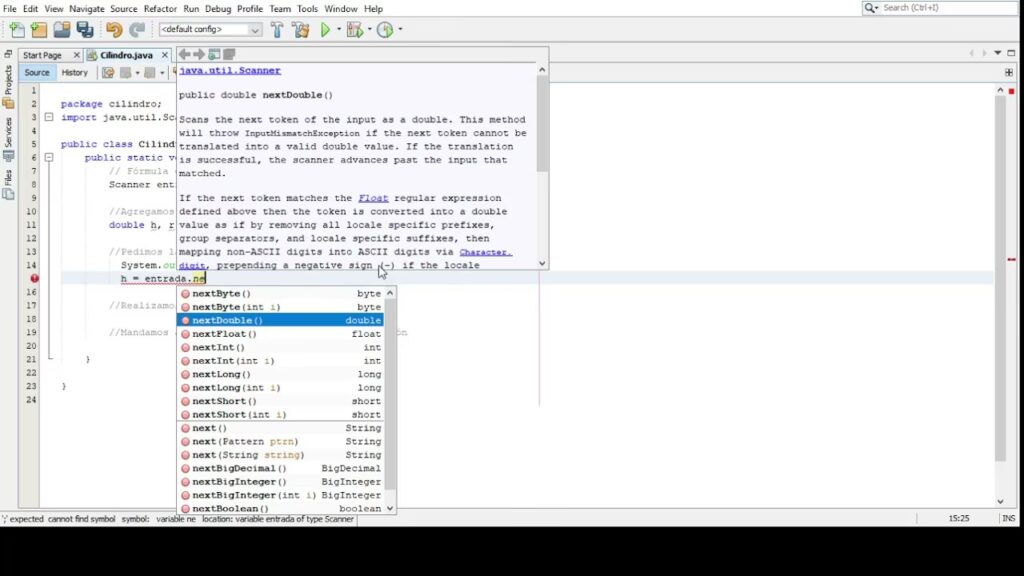This screenshot has width=1024, height=576.
Task: Open the java.util.Scanner link
Action: [230, 71]
